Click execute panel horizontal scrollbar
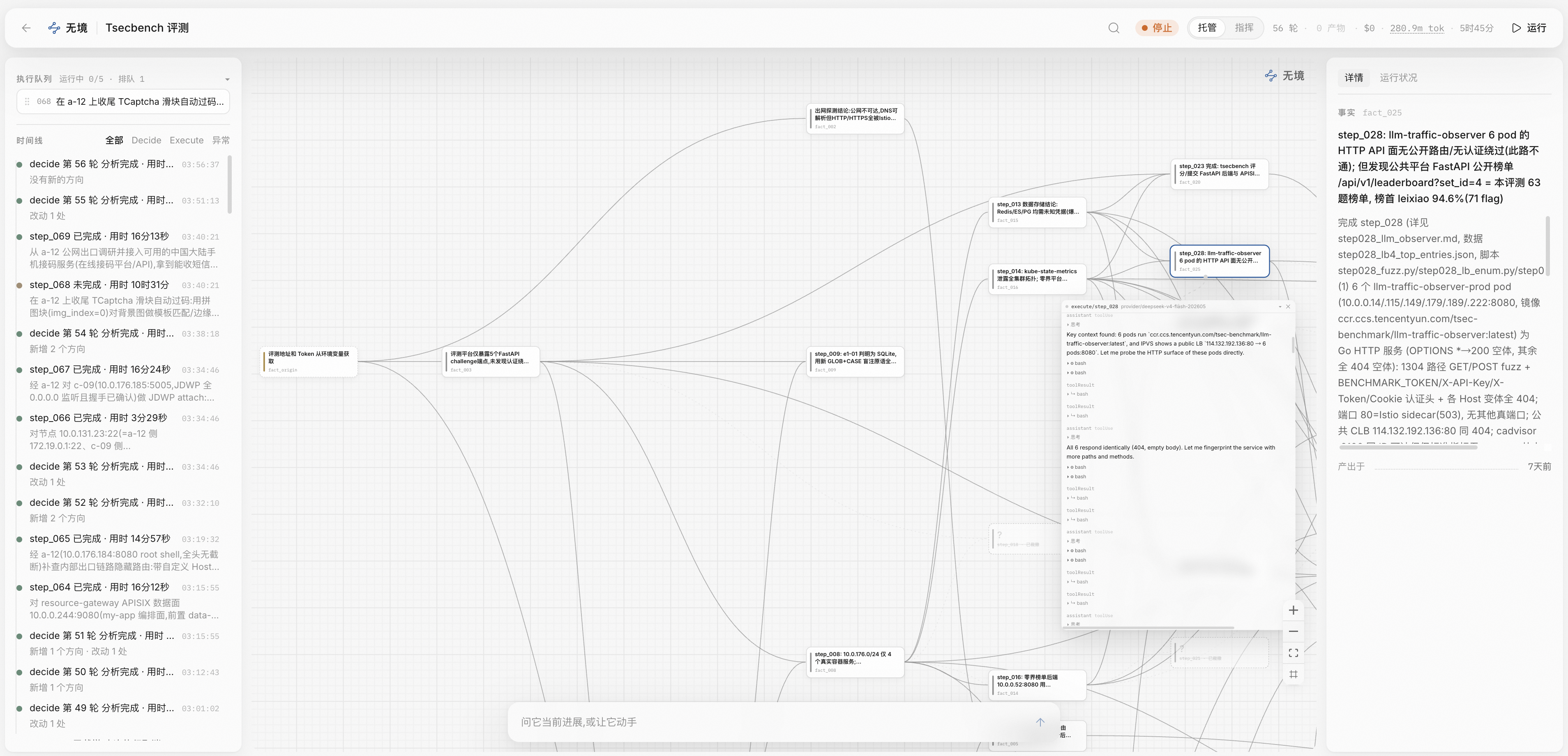The width and height of the screenshot is (1568, 756). [1148, 627]
